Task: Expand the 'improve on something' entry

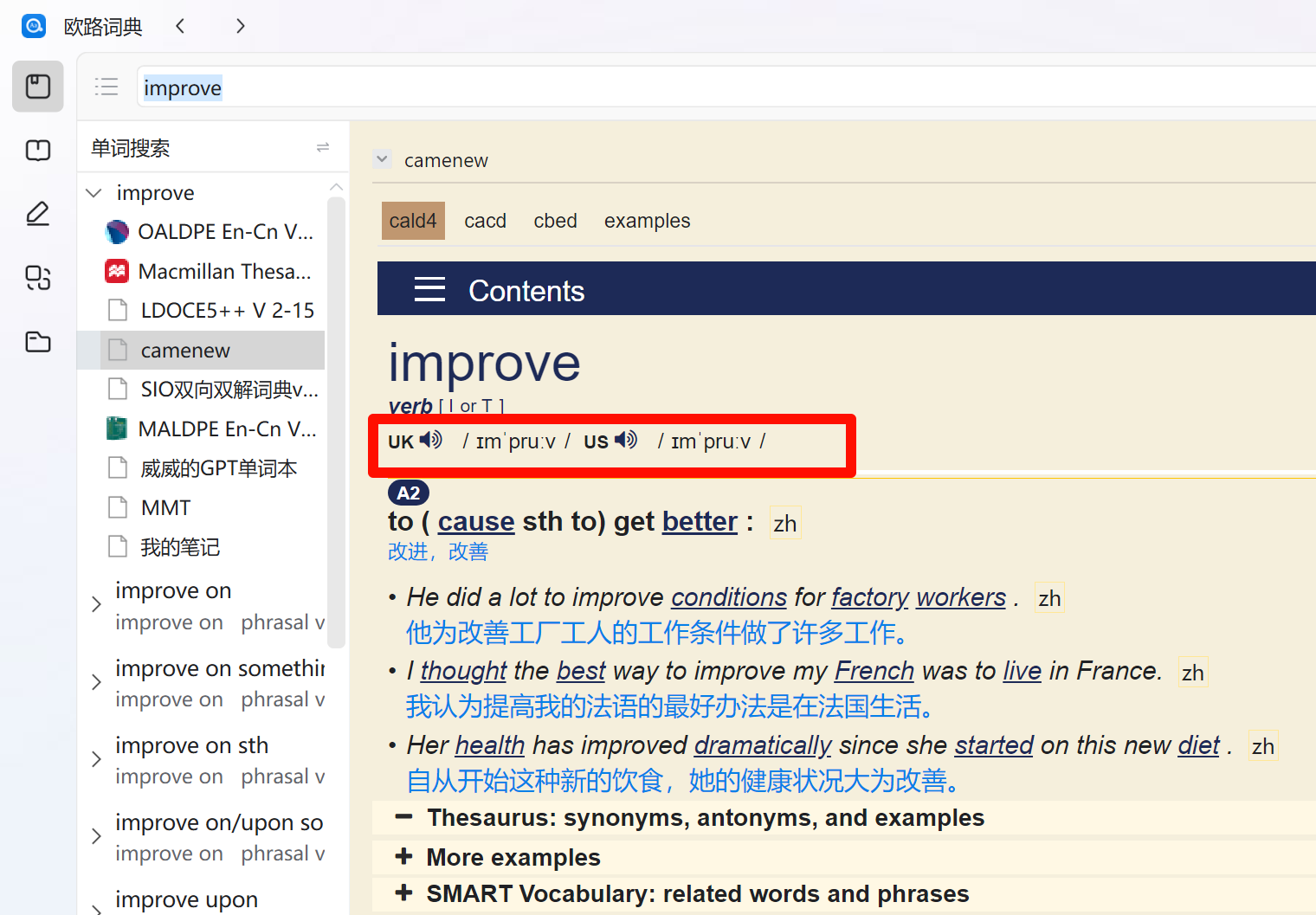Action: pos(97,682)
